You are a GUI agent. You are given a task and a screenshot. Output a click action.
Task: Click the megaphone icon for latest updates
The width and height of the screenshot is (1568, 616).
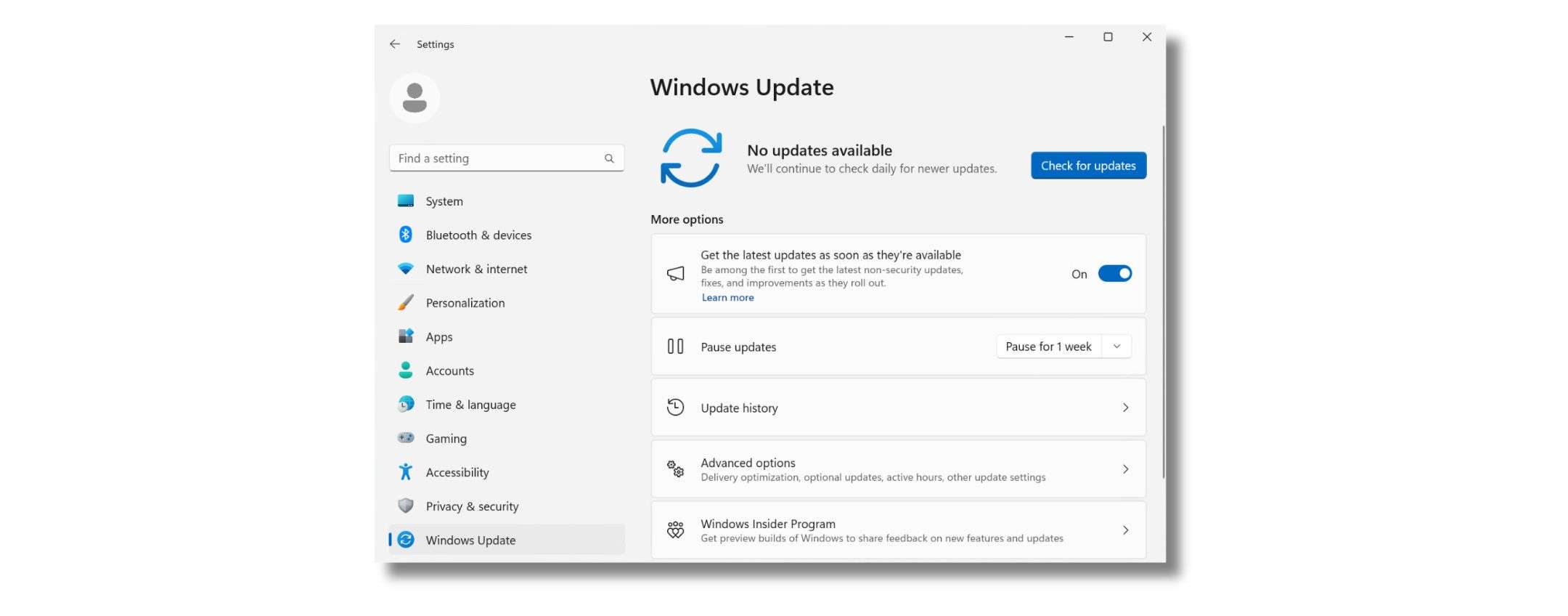point(675,274)
